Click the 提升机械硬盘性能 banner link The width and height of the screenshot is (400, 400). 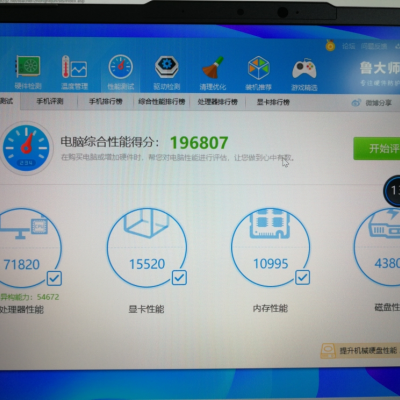point(359,351)
